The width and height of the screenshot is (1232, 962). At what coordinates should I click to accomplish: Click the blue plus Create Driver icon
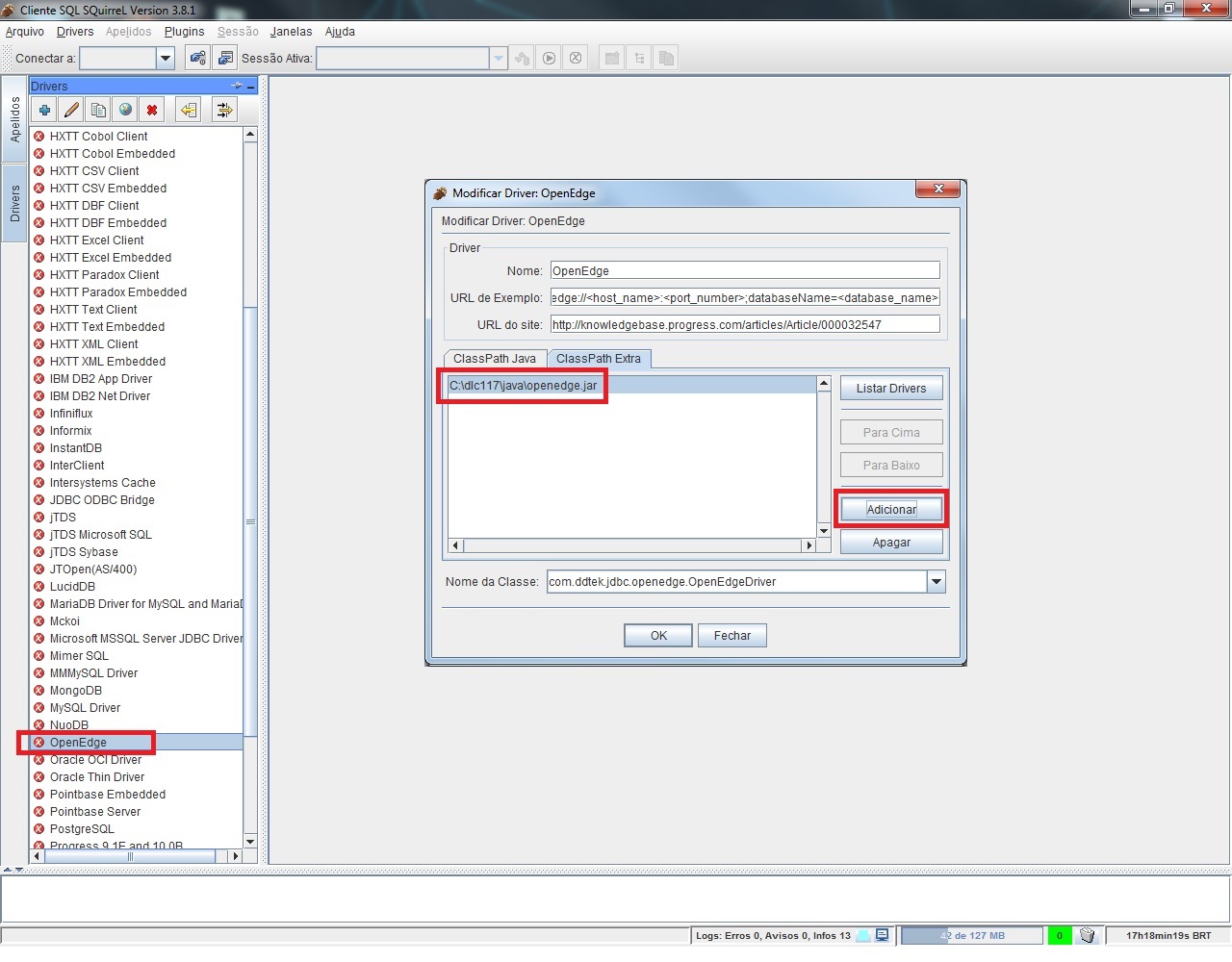44,110
